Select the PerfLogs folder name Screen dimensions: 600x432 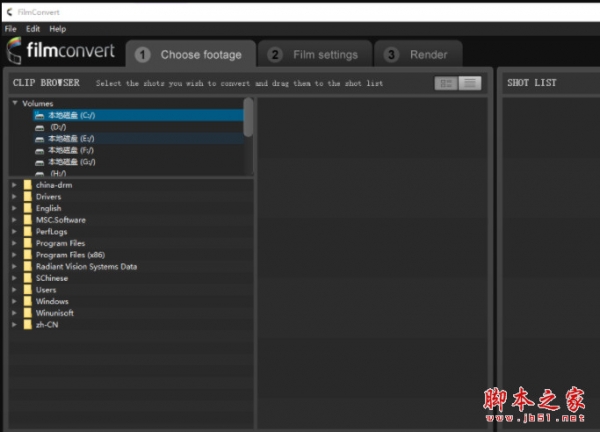coord(51,231)
